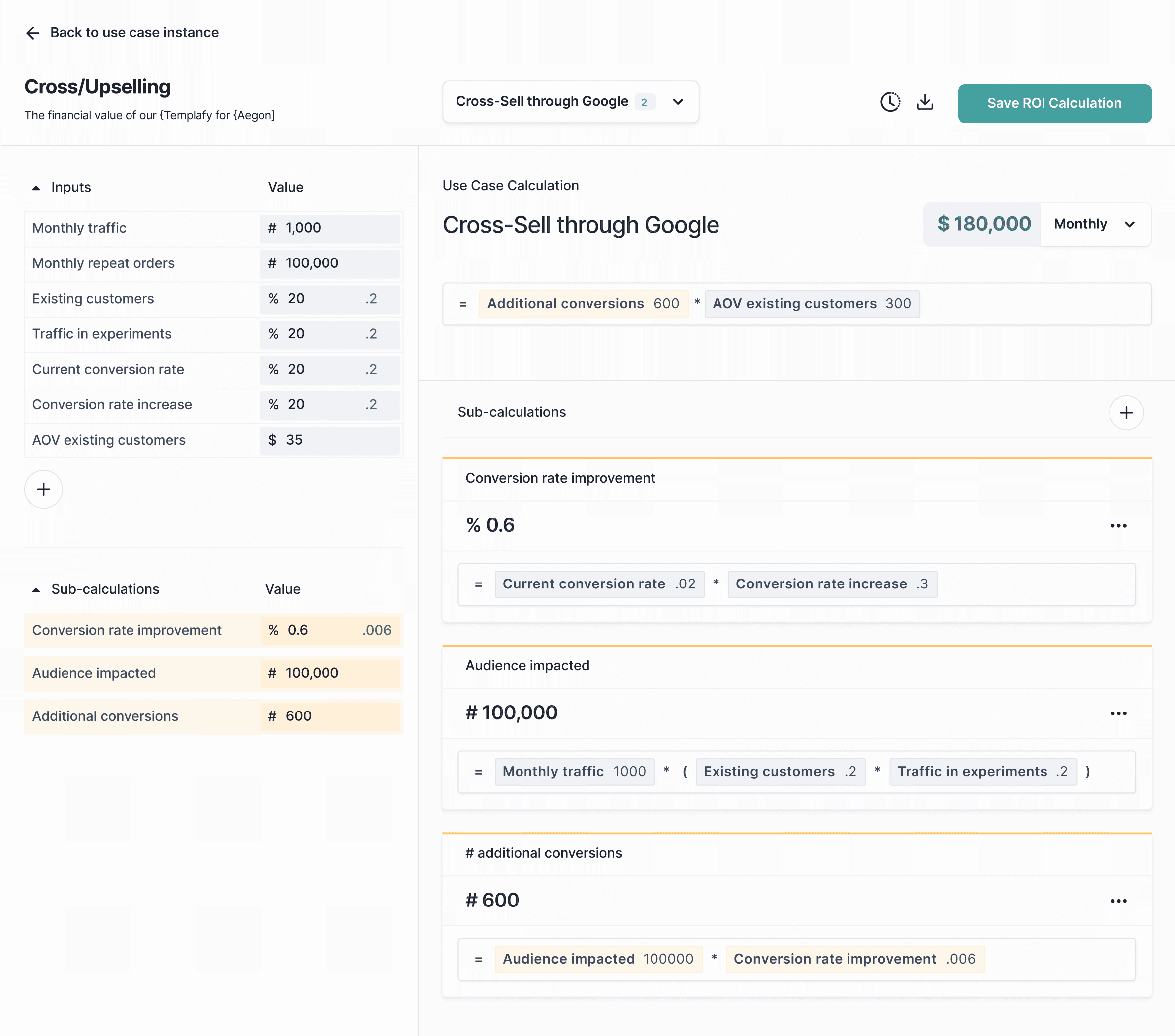The width and height of the screenshot is (1175, 1036).
Task: Click the download icon
Action: [x=925, y=102]
